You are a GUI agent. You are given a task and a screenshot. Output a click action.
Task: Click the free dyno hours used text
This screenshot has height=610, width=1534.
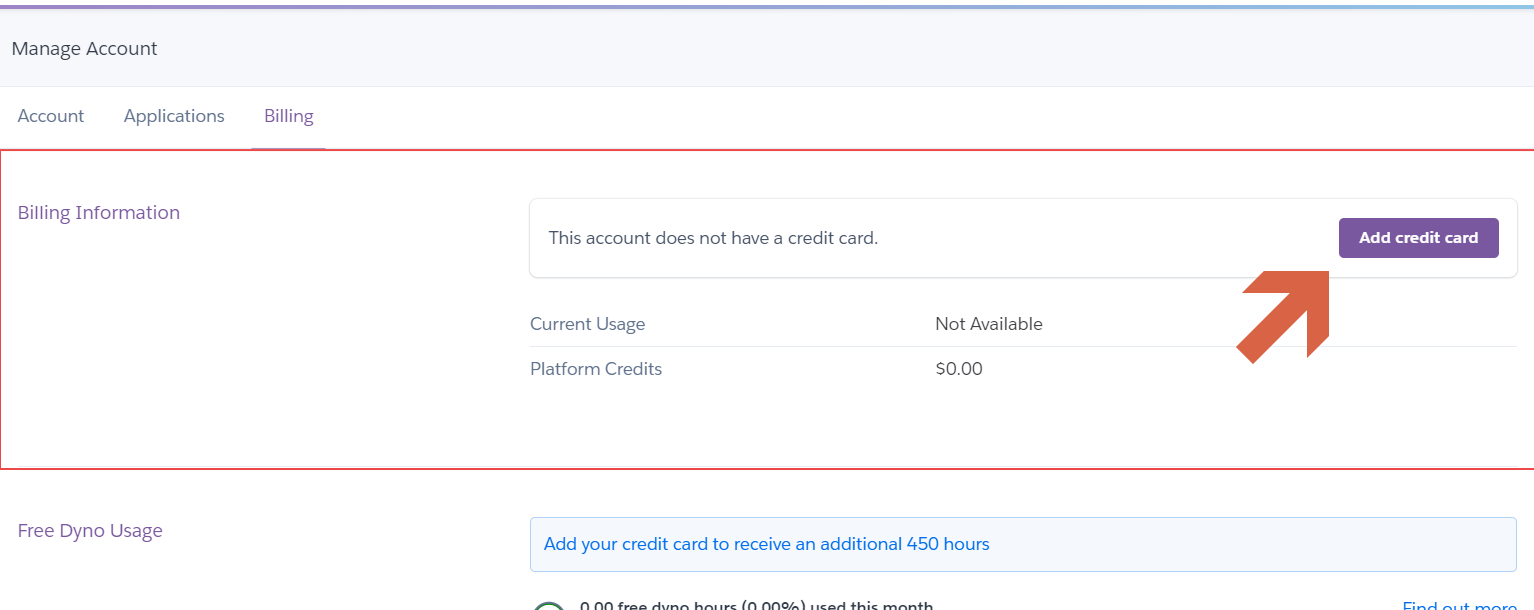click(x=756, y=605)
